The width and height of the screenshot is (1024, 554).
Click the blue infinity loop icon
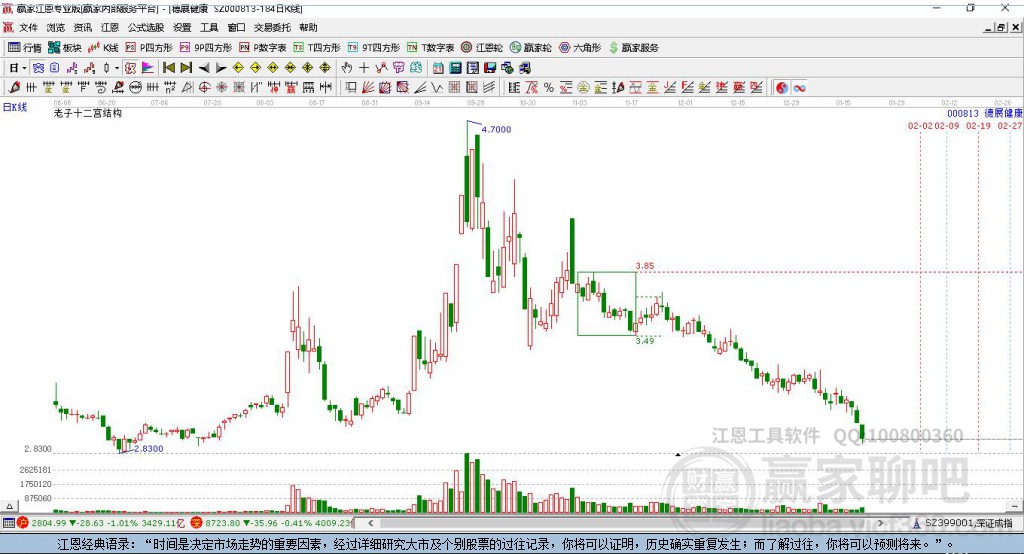point(799,88)
